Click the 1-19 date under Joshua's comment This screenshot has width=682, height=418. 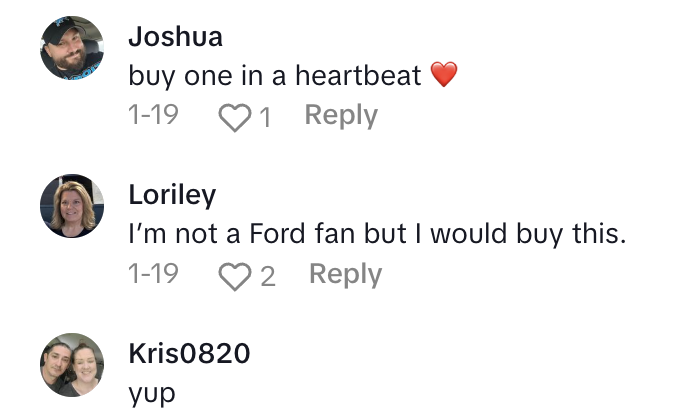pyautogui.click(x=154, y=116)
